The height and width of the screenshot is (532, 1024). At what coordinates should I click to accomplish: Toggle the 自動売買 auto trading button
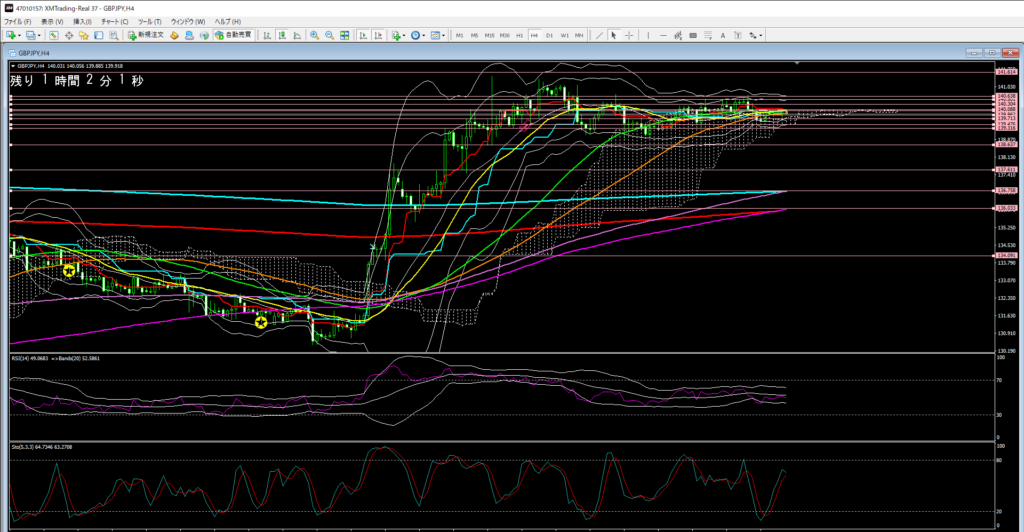(x=233, y=35)
